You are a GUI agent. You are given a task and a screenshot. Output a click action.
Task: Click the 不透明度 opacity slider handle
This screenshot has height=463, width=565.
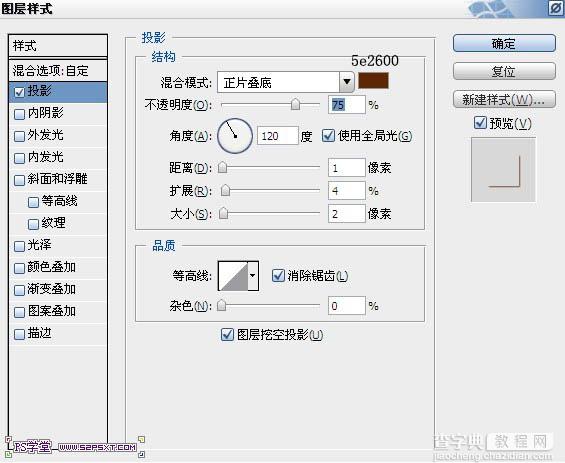coord(295,104)
